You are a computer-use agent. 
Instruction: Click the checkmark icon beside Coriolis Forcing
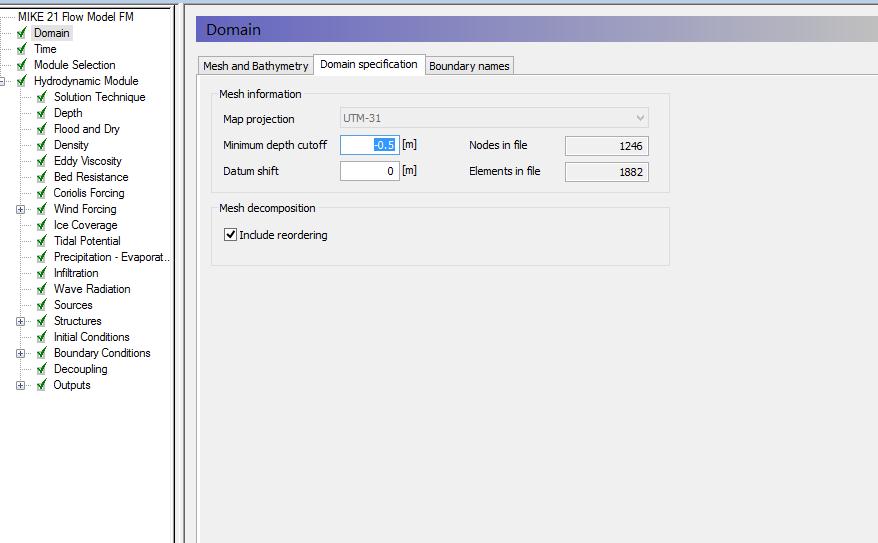(x=42, y=193)
